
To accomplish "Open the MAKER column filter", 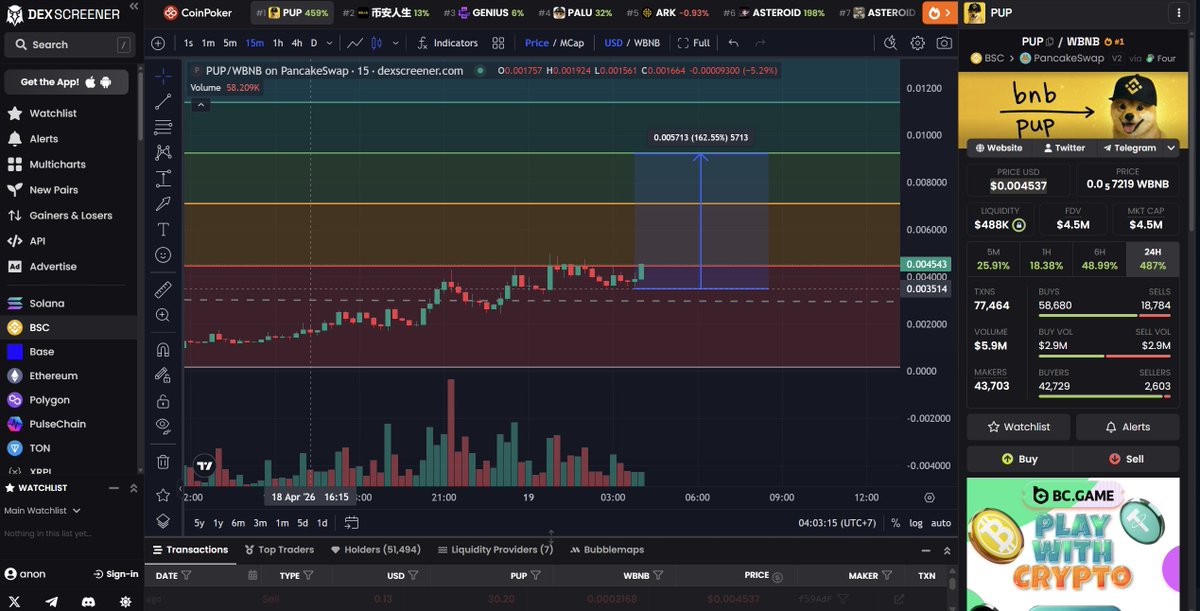I will click(886, 575).
